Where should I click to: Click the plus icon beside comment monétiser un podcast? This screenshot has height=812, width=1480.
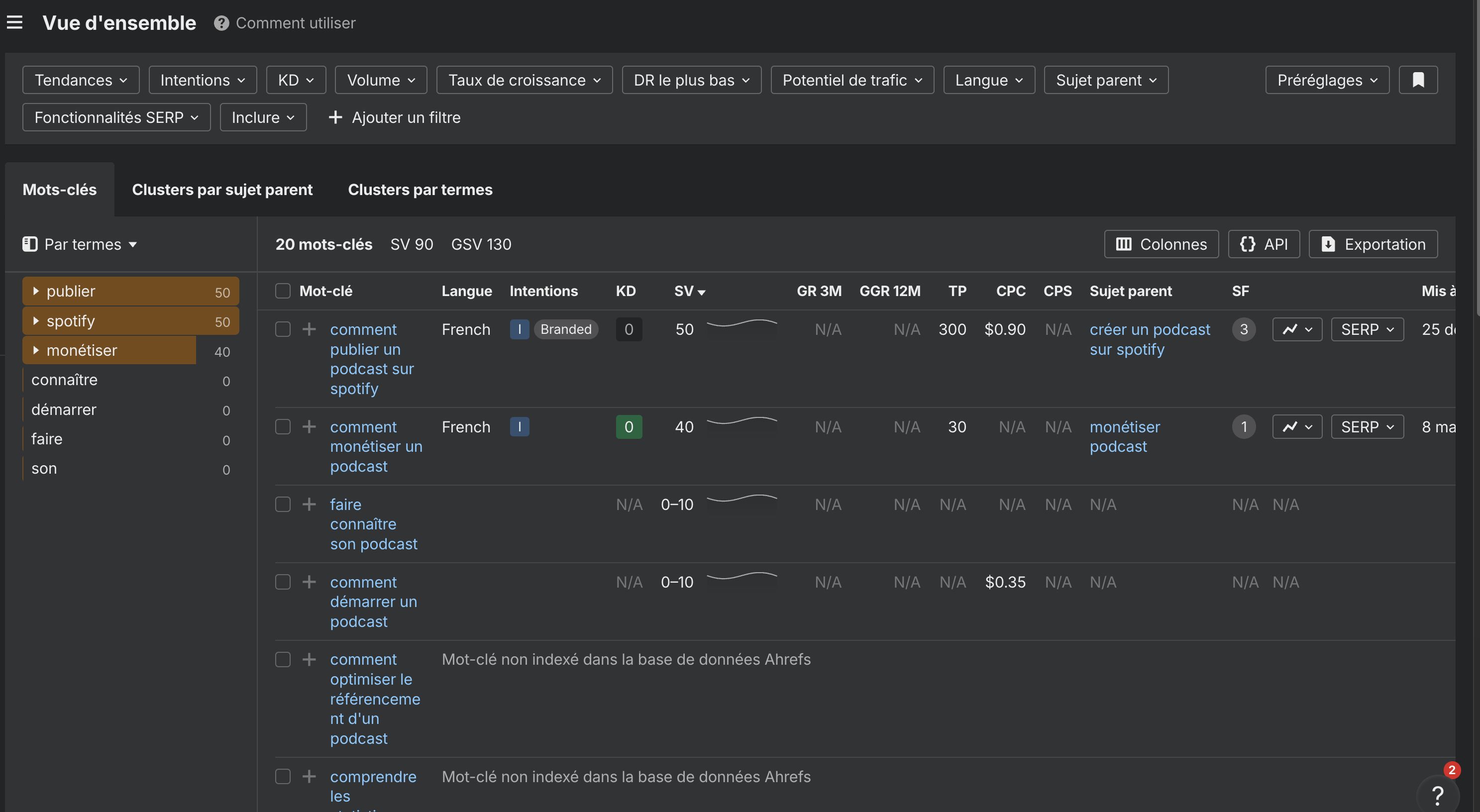tap(309, 427)
